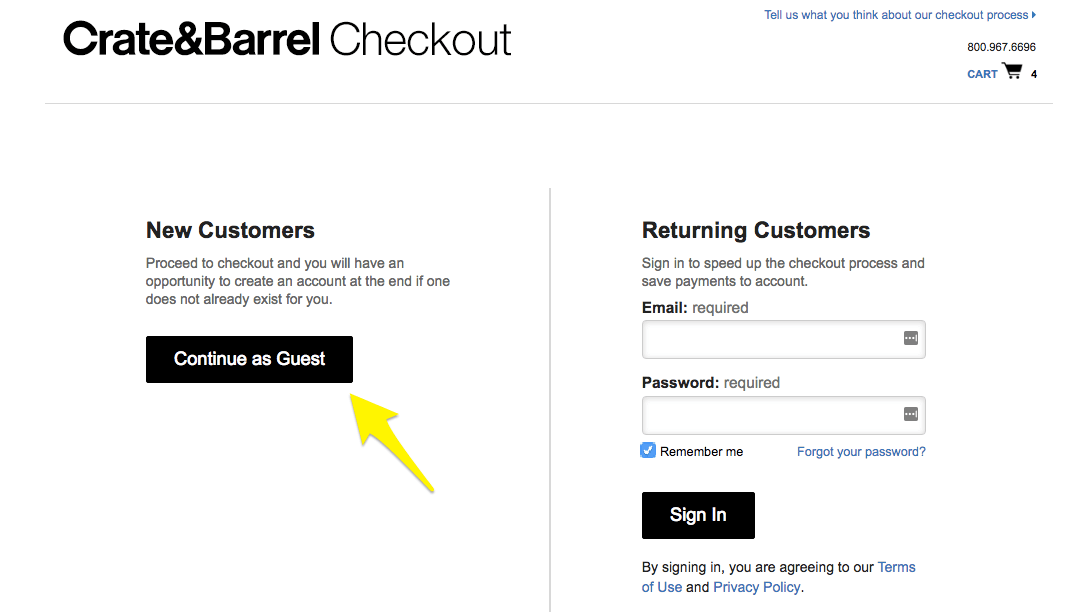Click the Checkout title text in header
This screenshot has height=612, width=1078.
421,39
